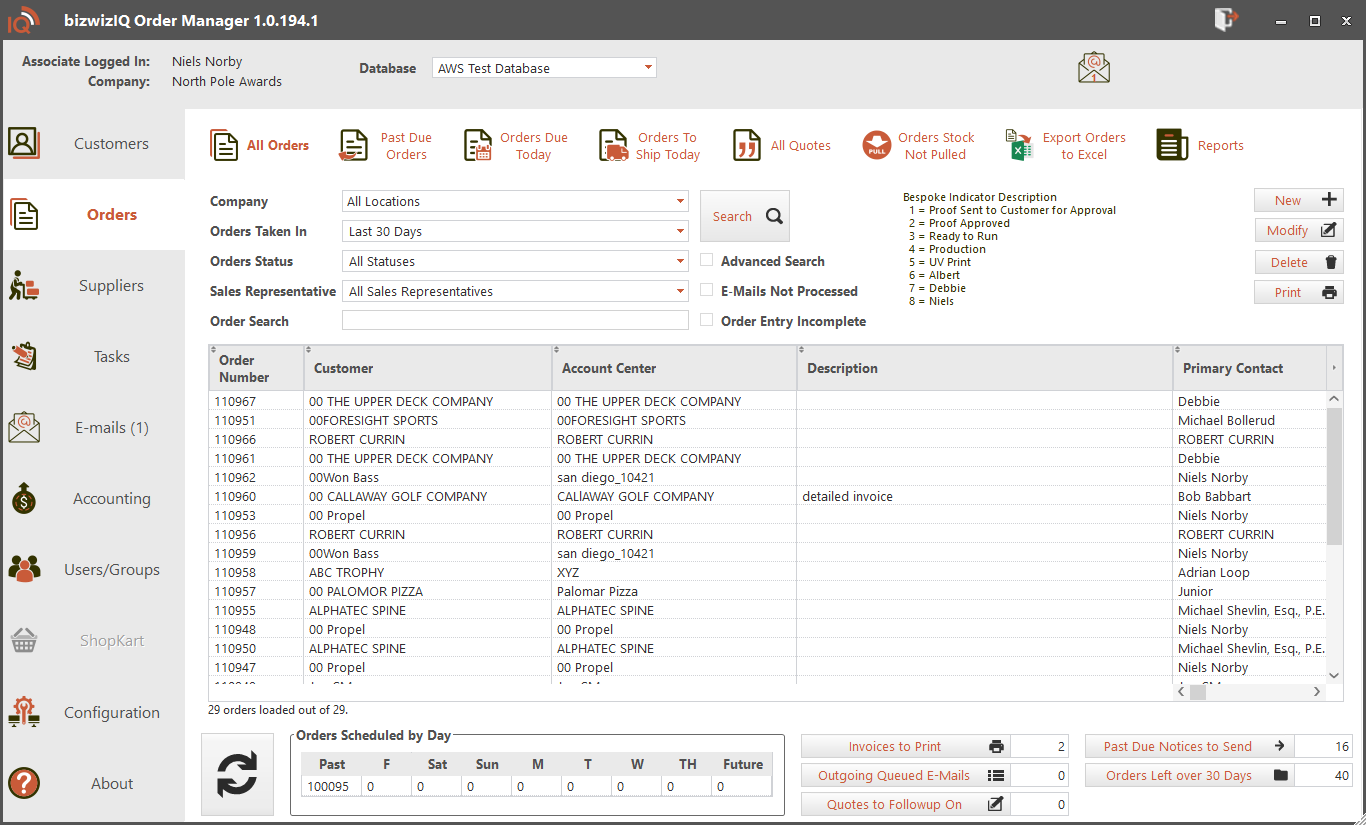Screen dimensions: 1366x825
Task: Click the Order Search text field
Action: click(x=515, y=321)
